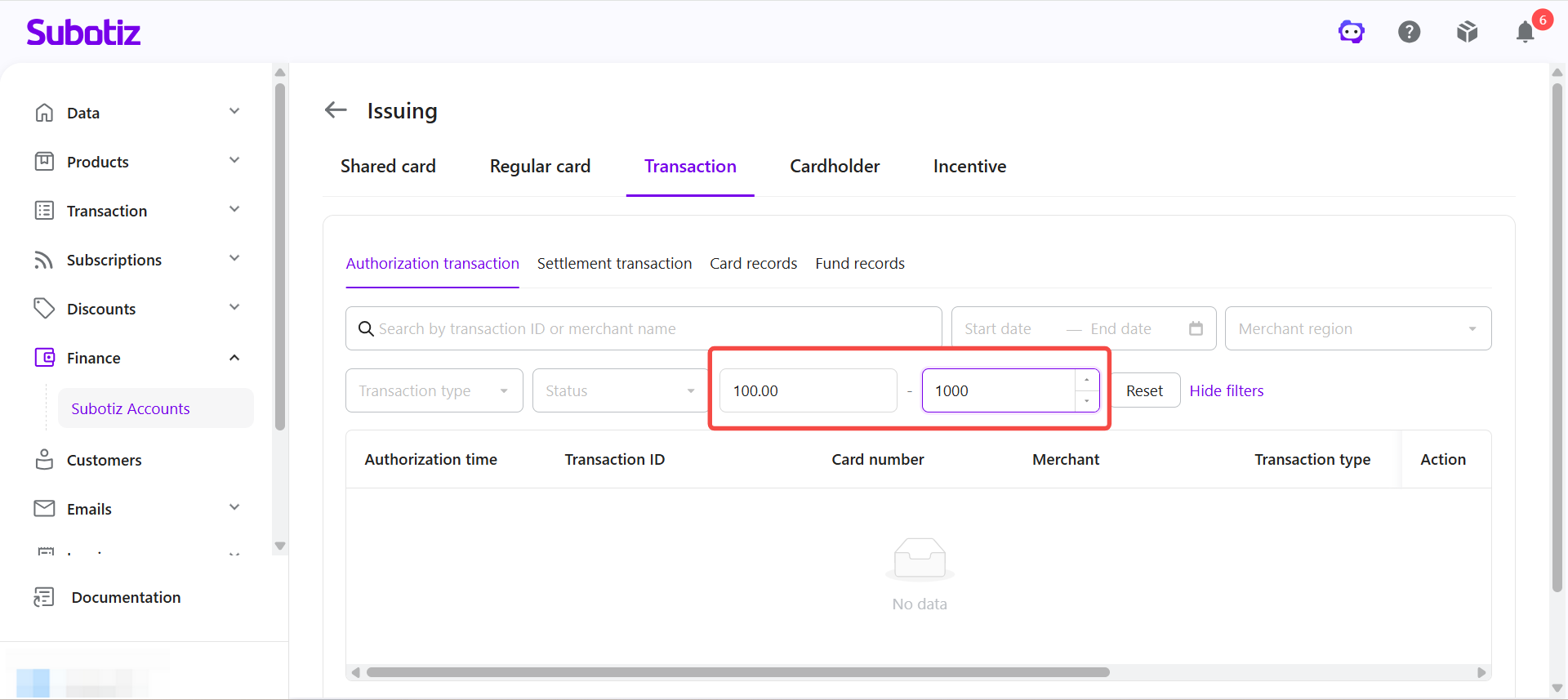Screen dimensions: 1568x700
Task: Open notifications bell icon
Action: (x=1526, y=32)
